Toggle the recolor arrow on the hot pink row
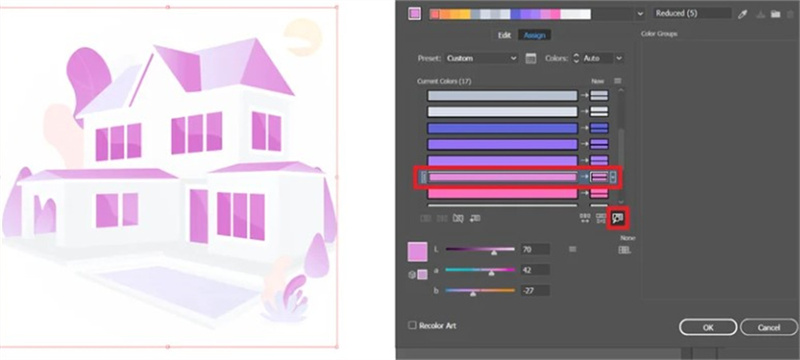This screenshot has height=360, width=800. coord(584,193)
